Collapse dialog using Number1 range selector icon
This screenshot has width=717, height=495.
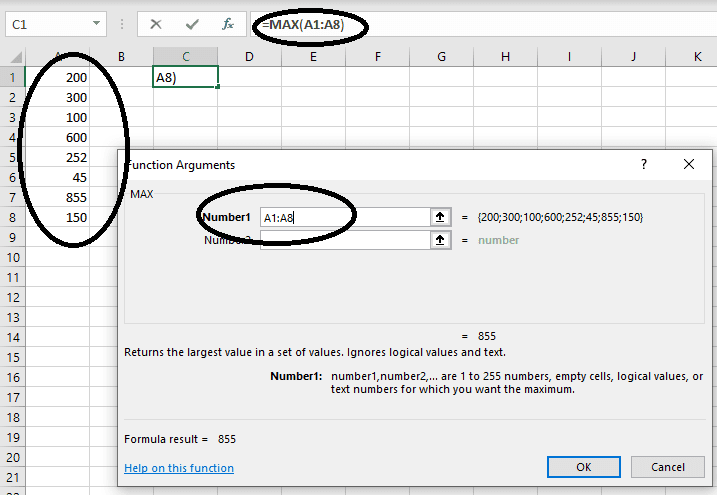pos(439,217)
